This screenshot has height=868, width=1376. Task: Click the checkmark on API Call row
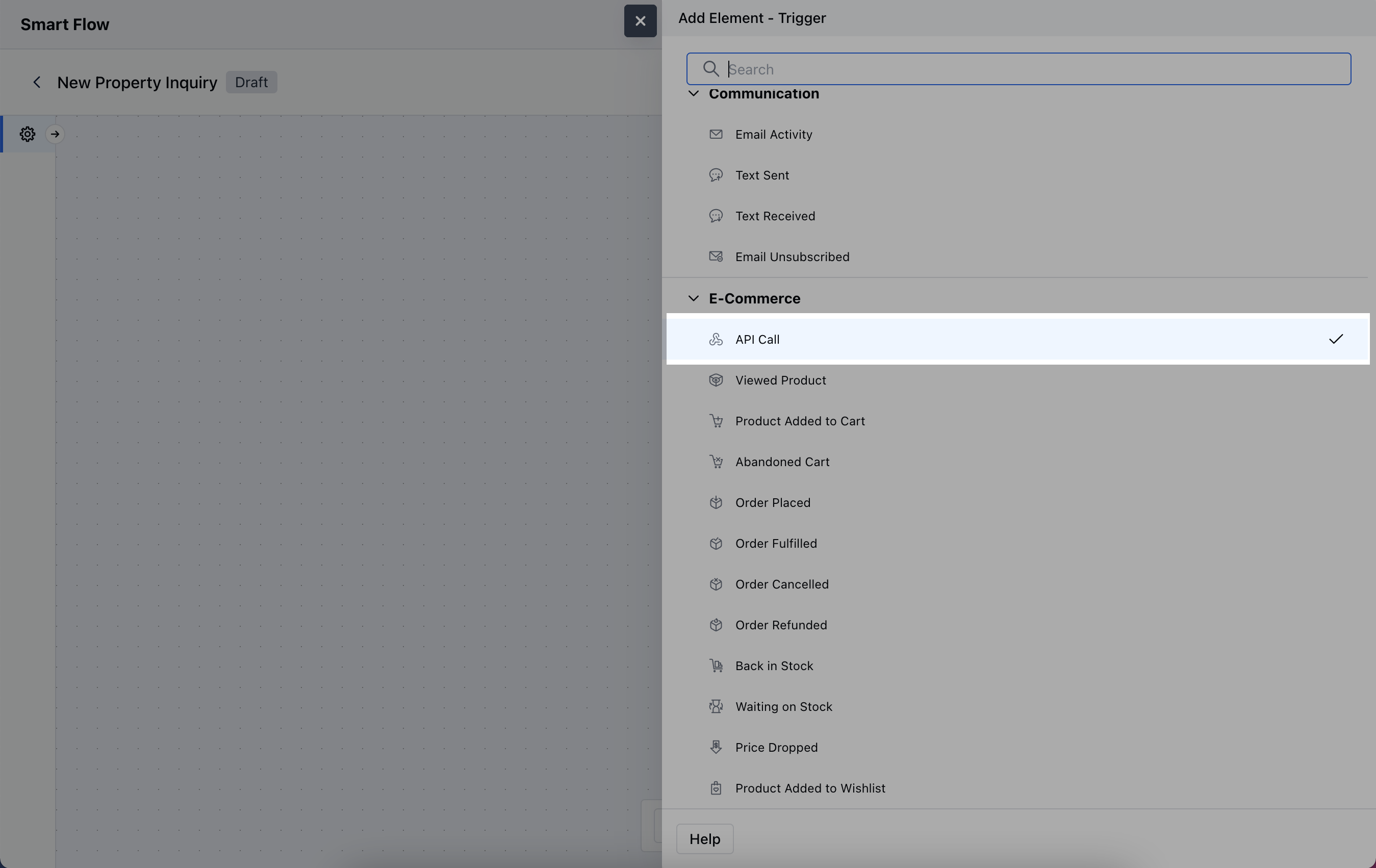click(1336, 340)
